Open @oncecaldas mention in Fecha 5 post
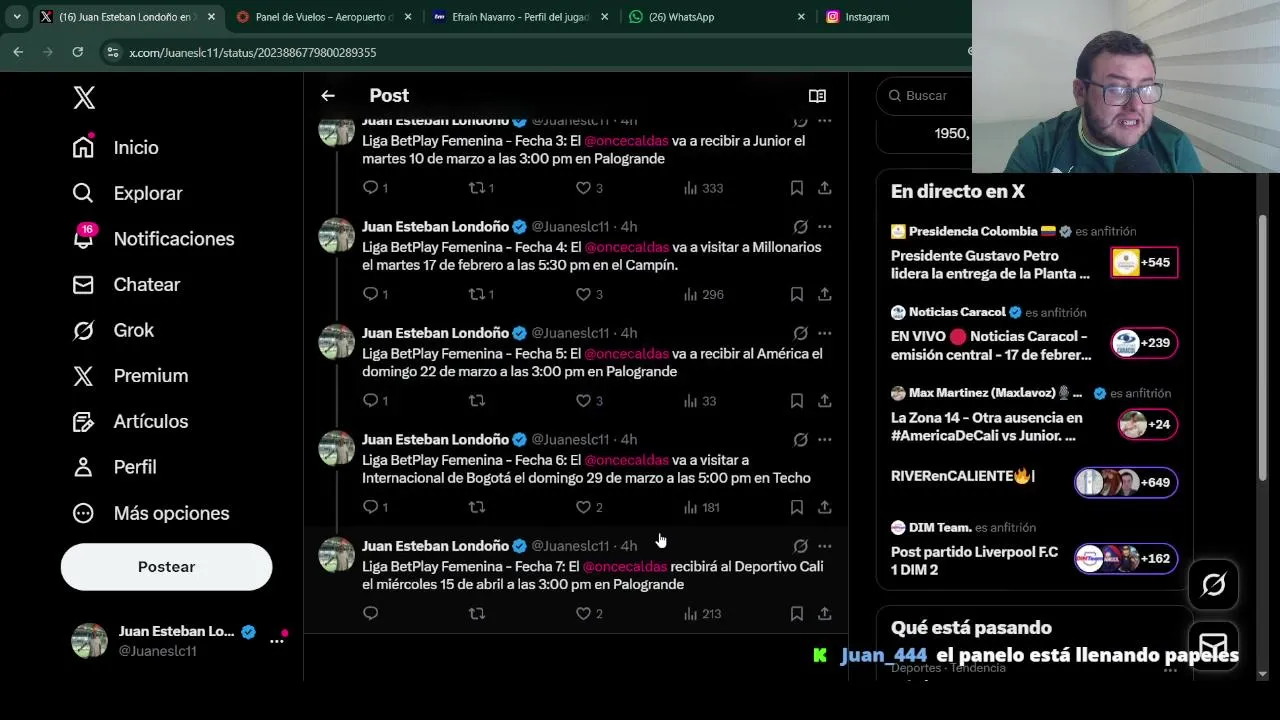 [x=626, y=353]
